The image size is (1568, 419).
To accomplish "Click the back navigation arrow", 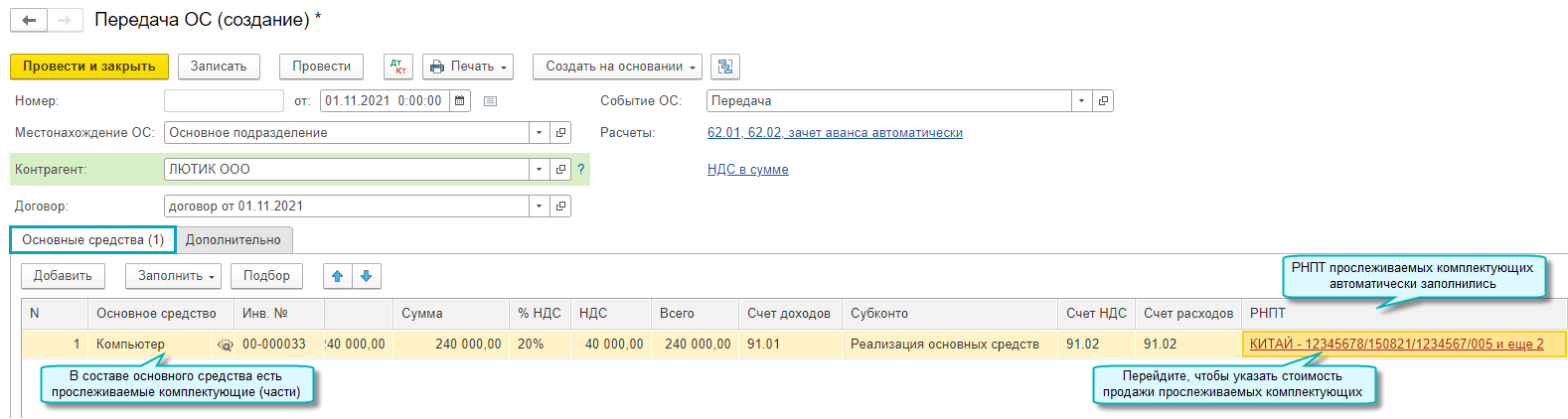I will coord(29,20).
